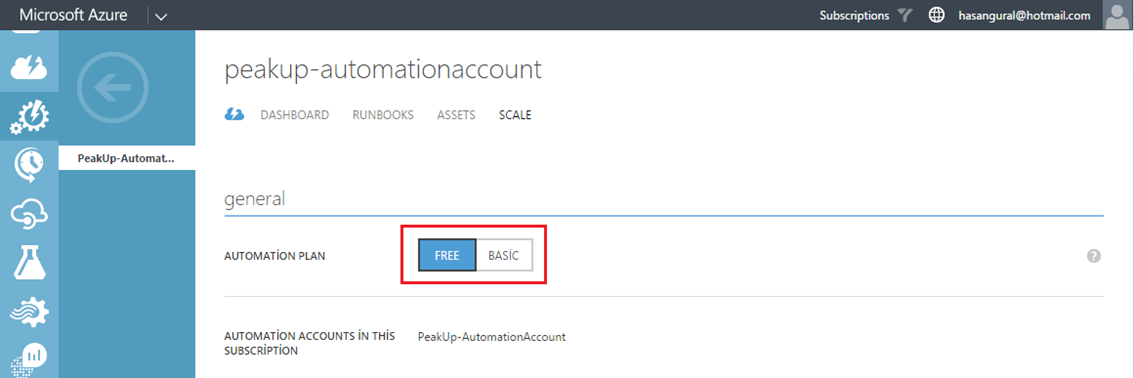This screenshot has width=1134, height=378.
Task: Click the flask machine learning icon
Action: [x=29, y=262]
